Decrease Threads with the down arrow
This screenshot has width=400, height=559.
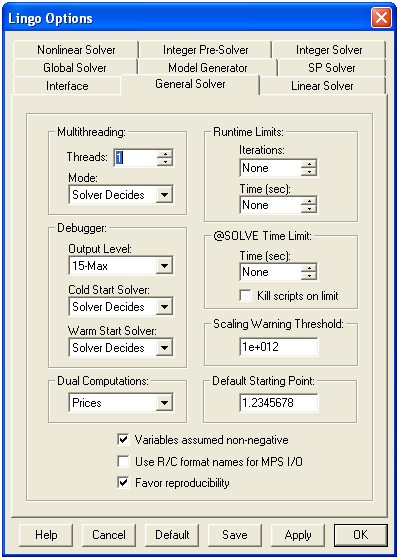[x=165, y=162]
